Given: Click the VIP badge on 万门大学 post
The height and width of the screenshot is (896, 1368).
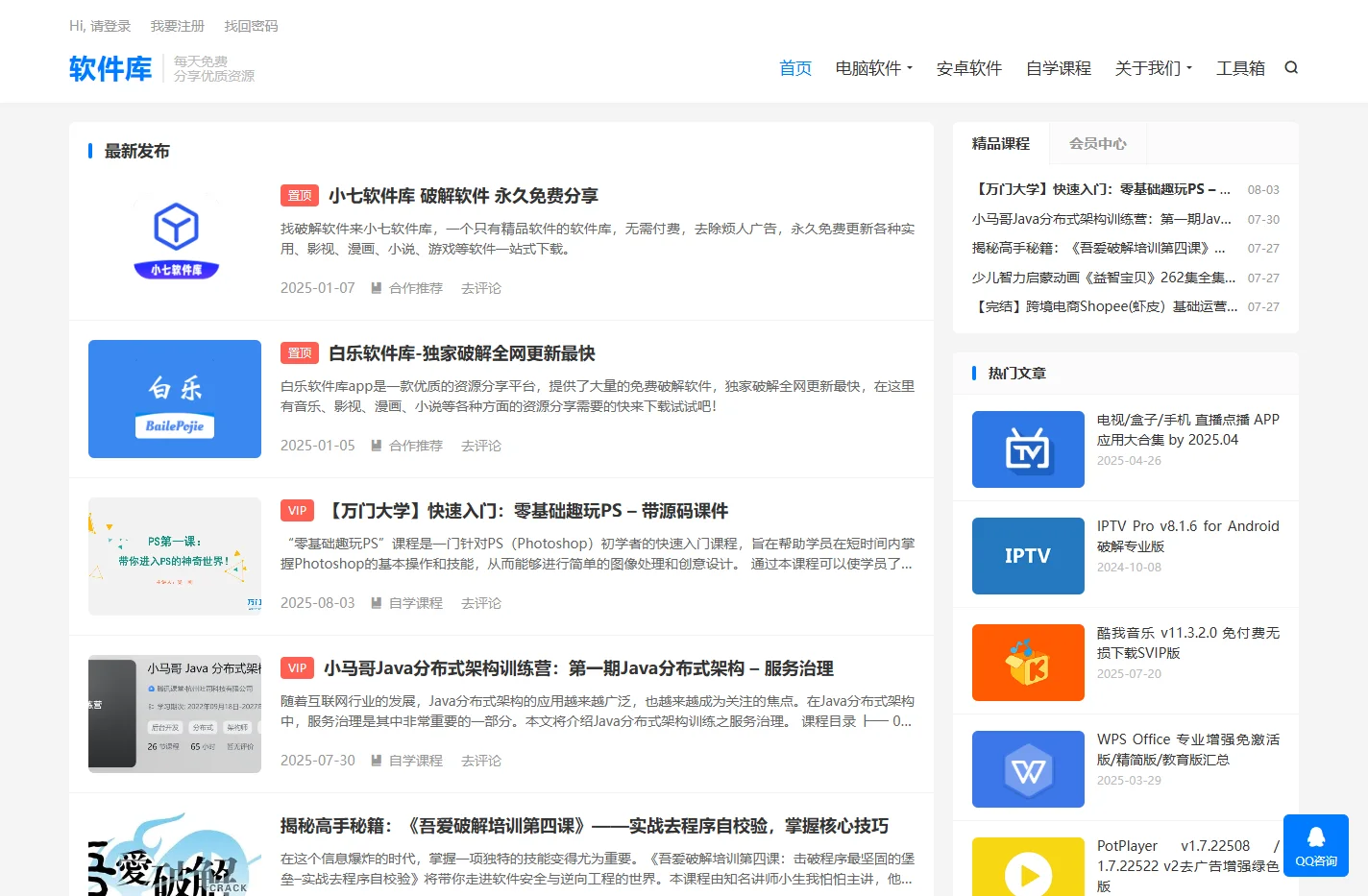Looking at the screenshot, I should 298,511.
